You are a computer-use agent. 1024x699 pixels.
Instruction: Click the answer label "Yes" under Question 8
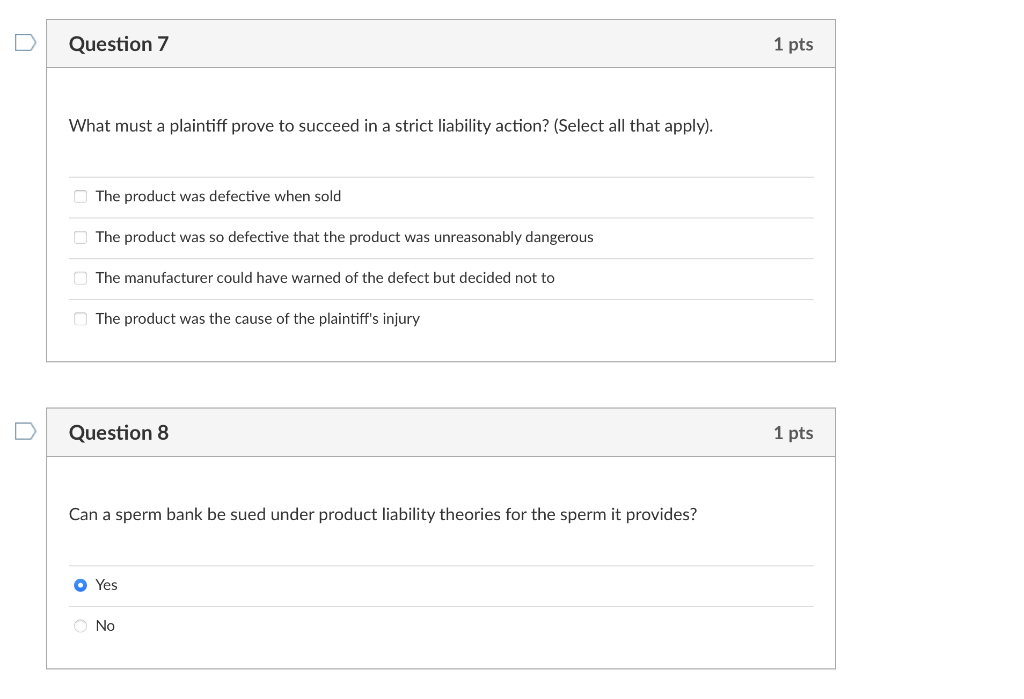tap(107, 585)
